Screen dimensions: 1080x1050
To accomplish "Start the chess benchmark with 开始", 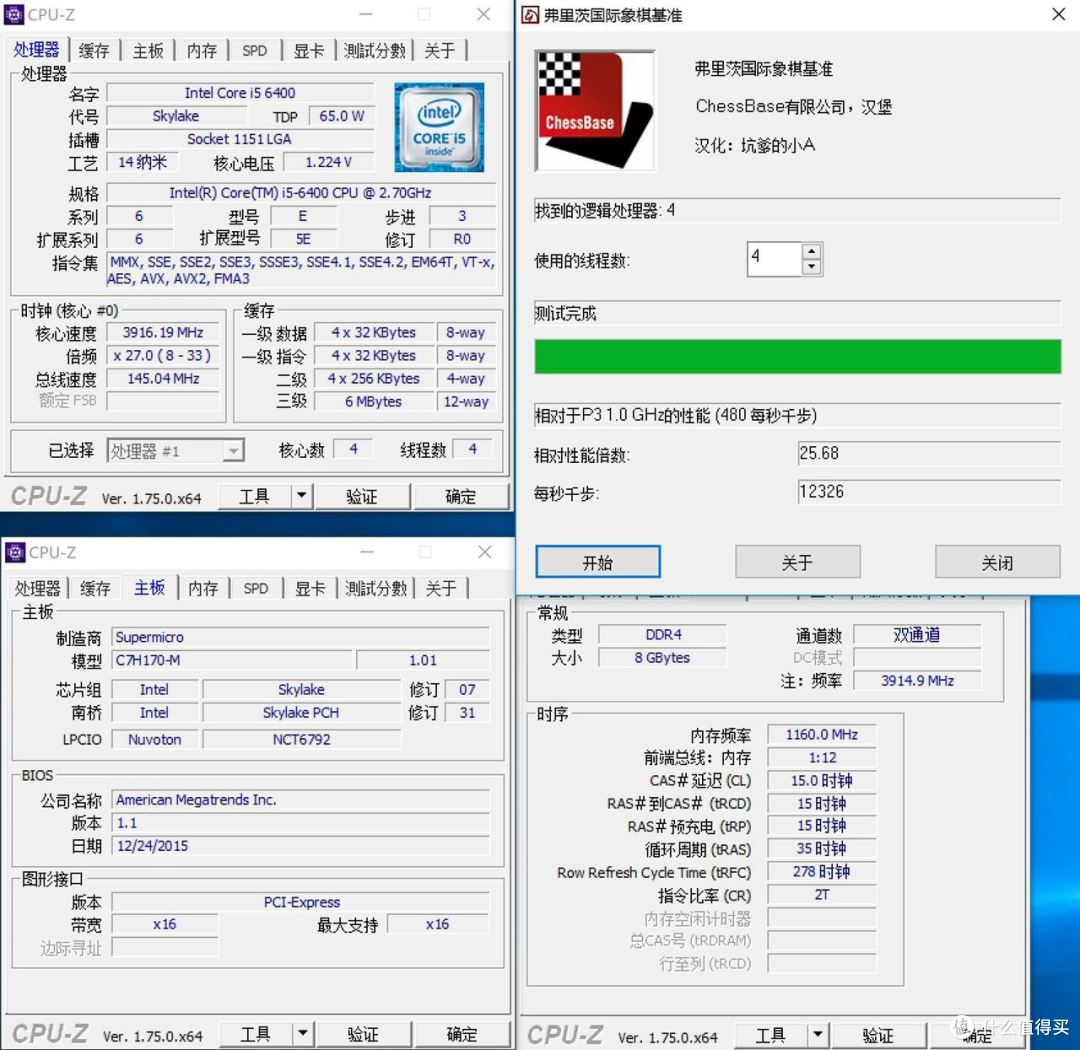I will pyautogui.click(x=598, y=562).
